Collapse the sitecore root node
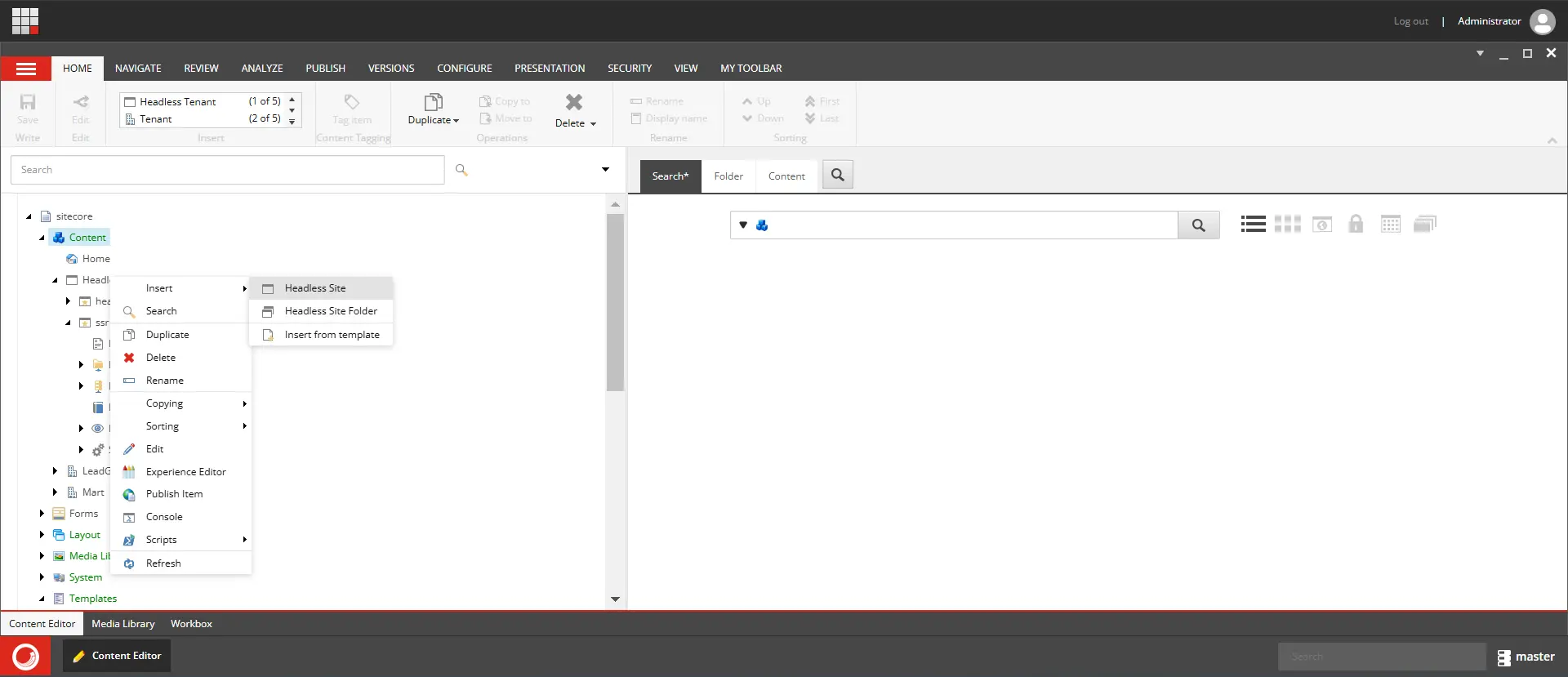 click(29, 216)
